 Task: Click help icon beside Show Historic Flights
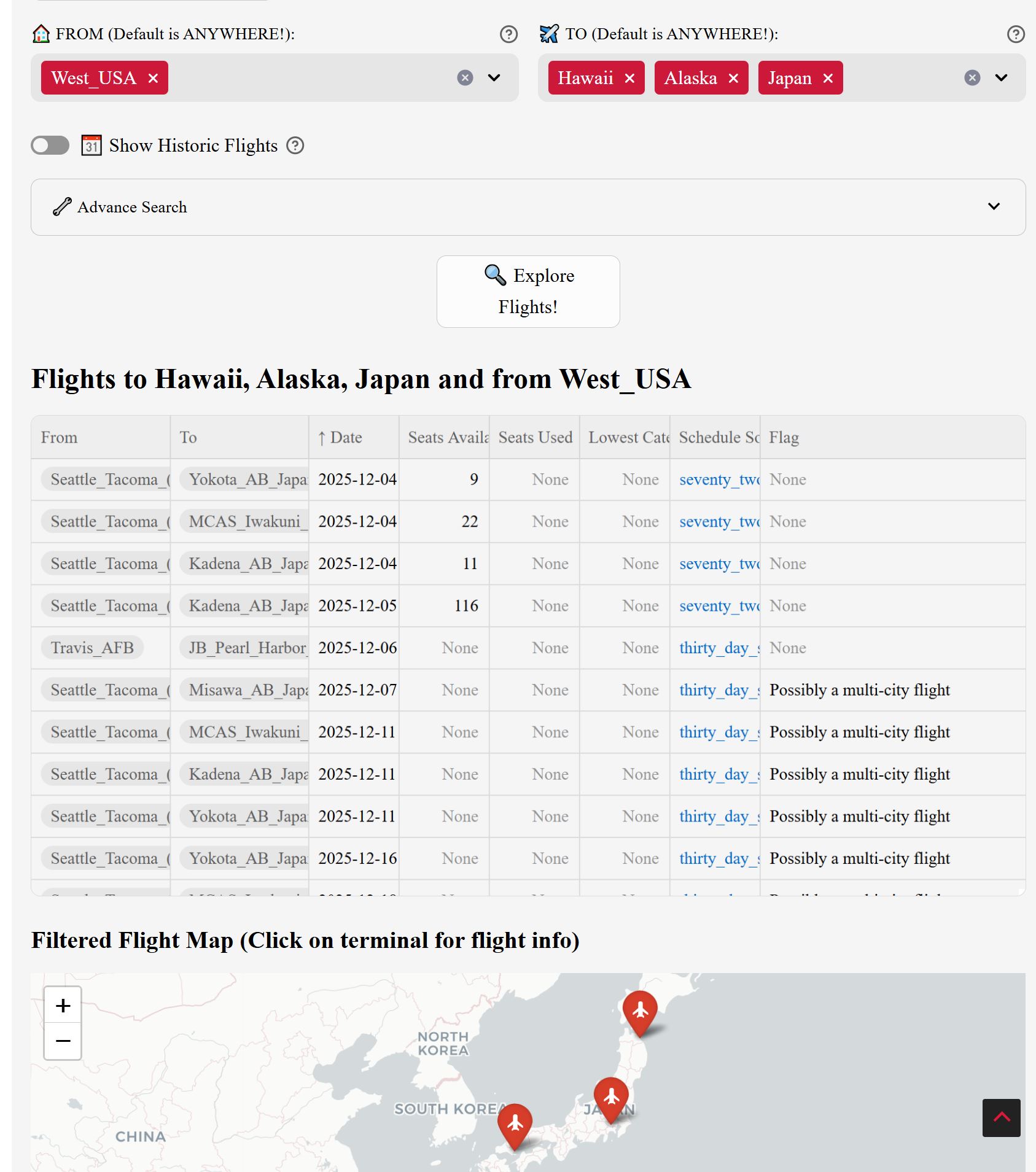295,146
